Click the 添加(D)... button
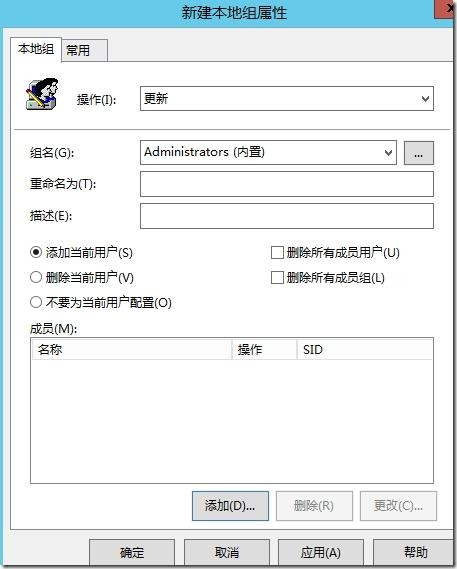This screenshot has height=569, width=457. 230,506
